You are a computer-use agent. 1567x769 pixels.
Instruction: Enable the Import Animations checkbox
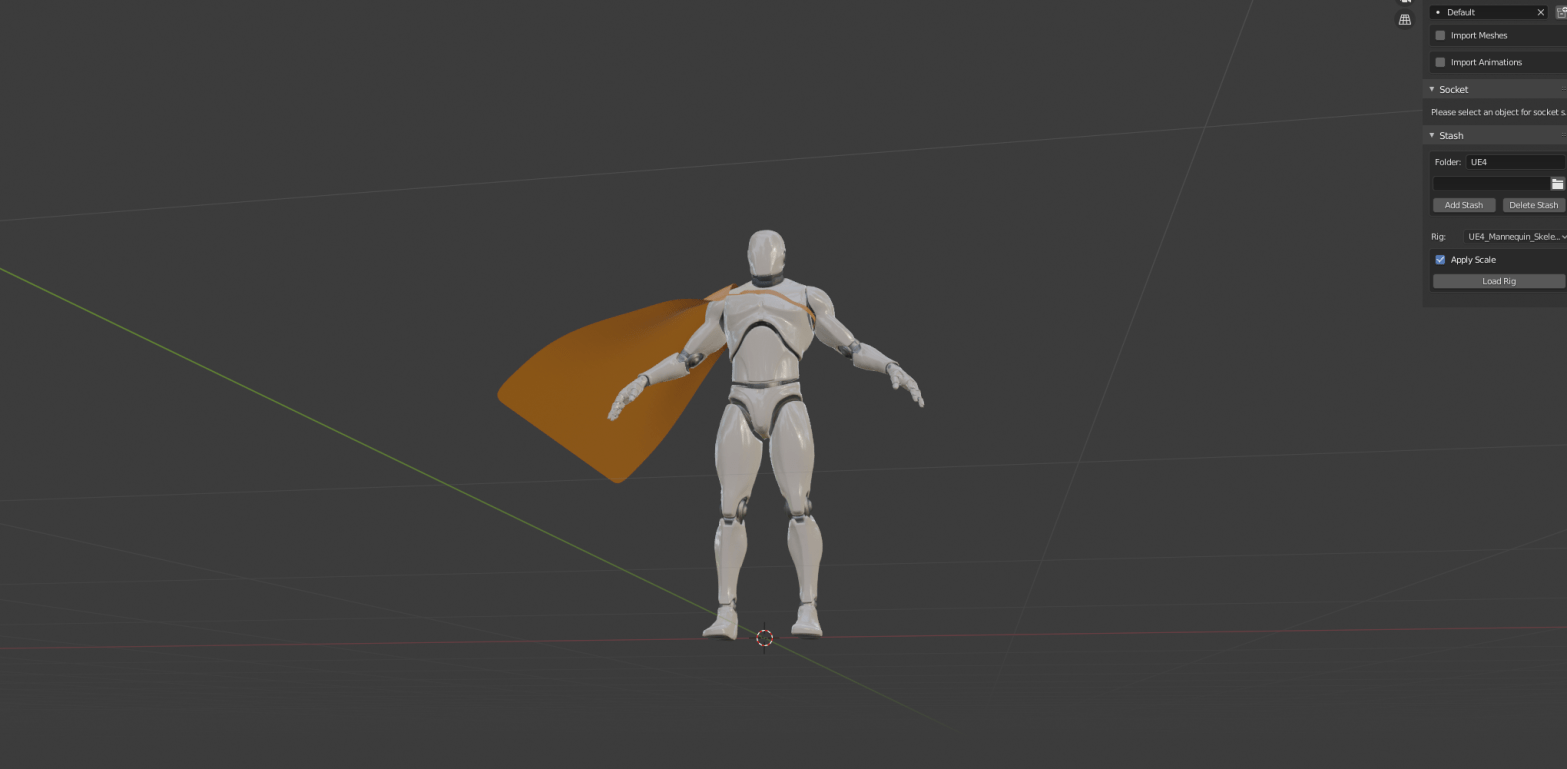[1440, 62]
